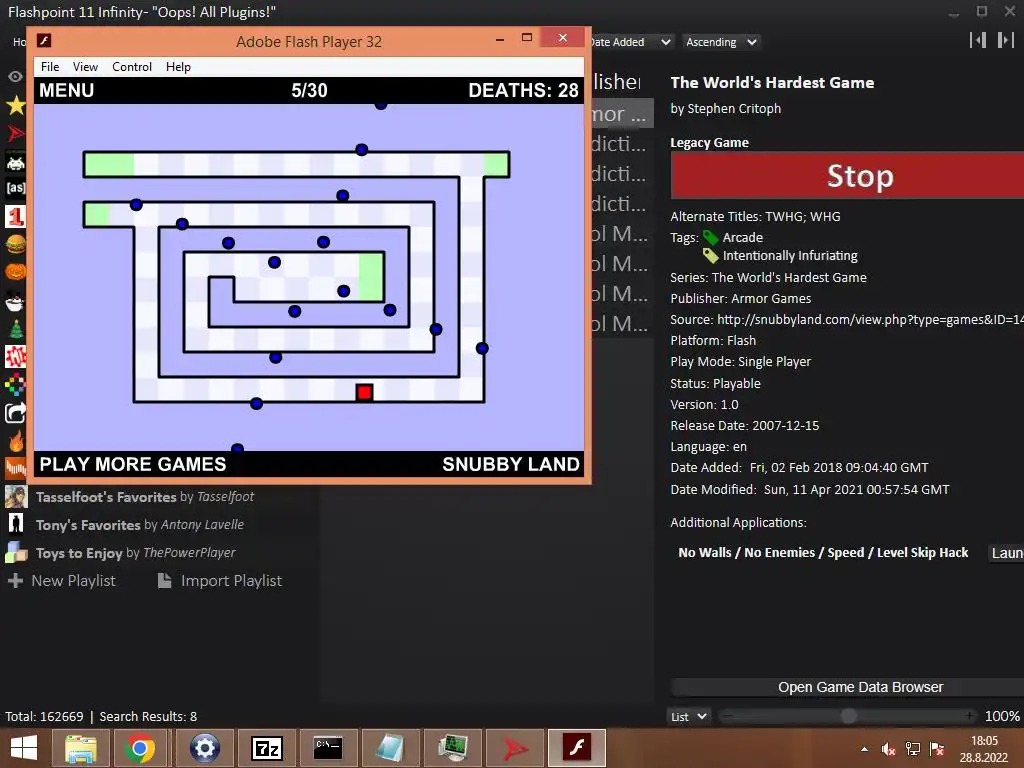Open the flame playlist icon

tap(15, 441)
